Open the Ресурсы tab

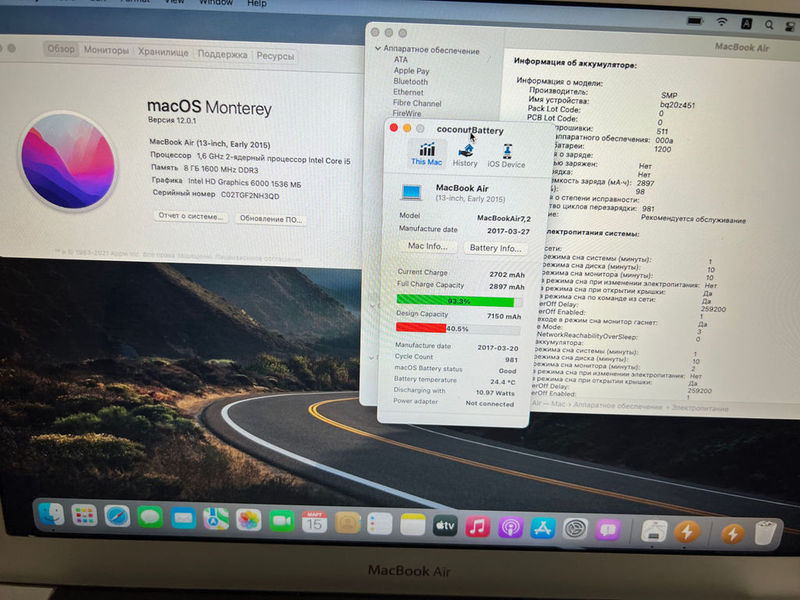click(x=275, y=56)
